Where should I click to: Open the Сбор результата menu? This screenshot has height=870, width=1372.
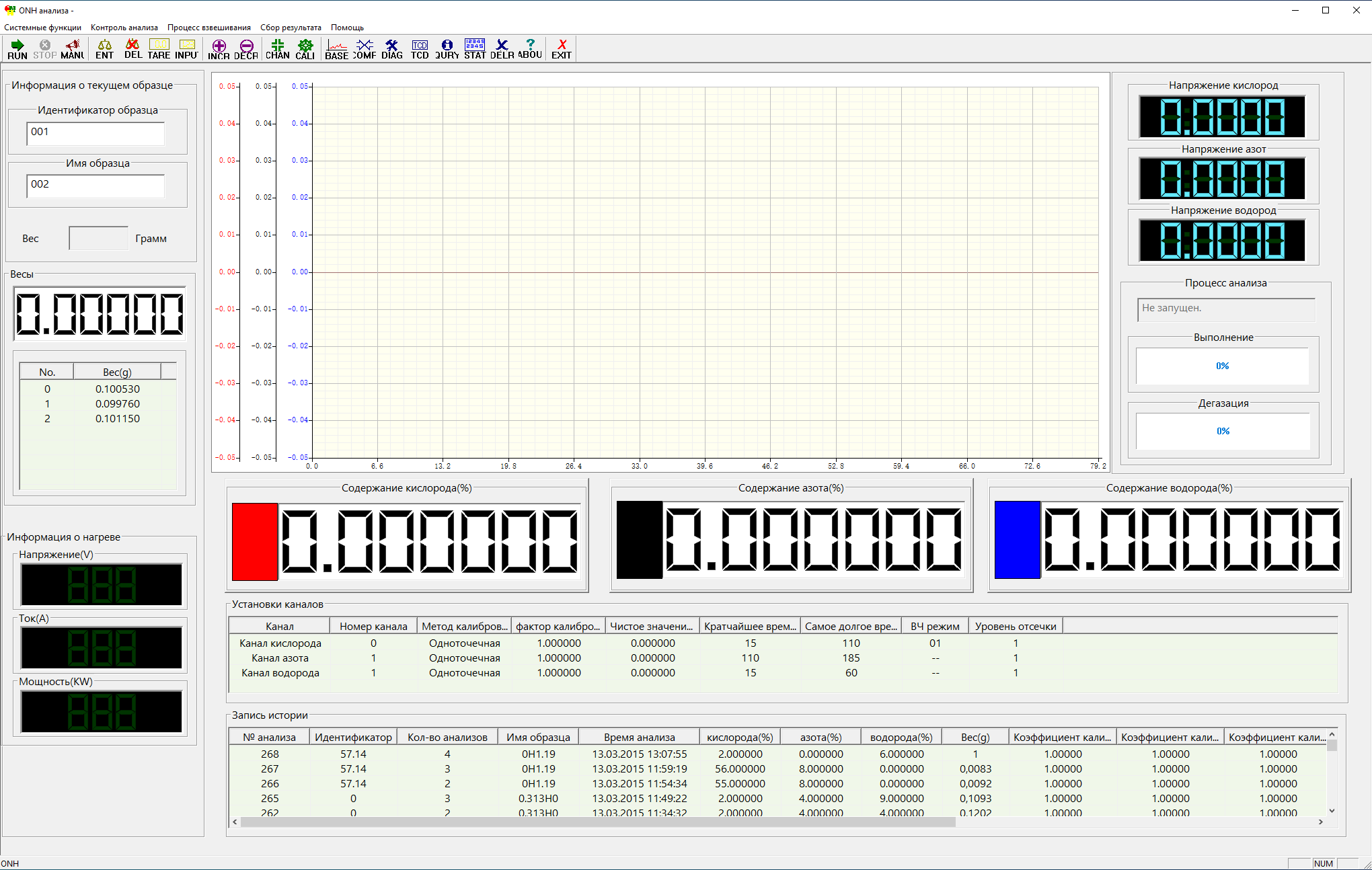pyautogui.click(x=291, y=27)
